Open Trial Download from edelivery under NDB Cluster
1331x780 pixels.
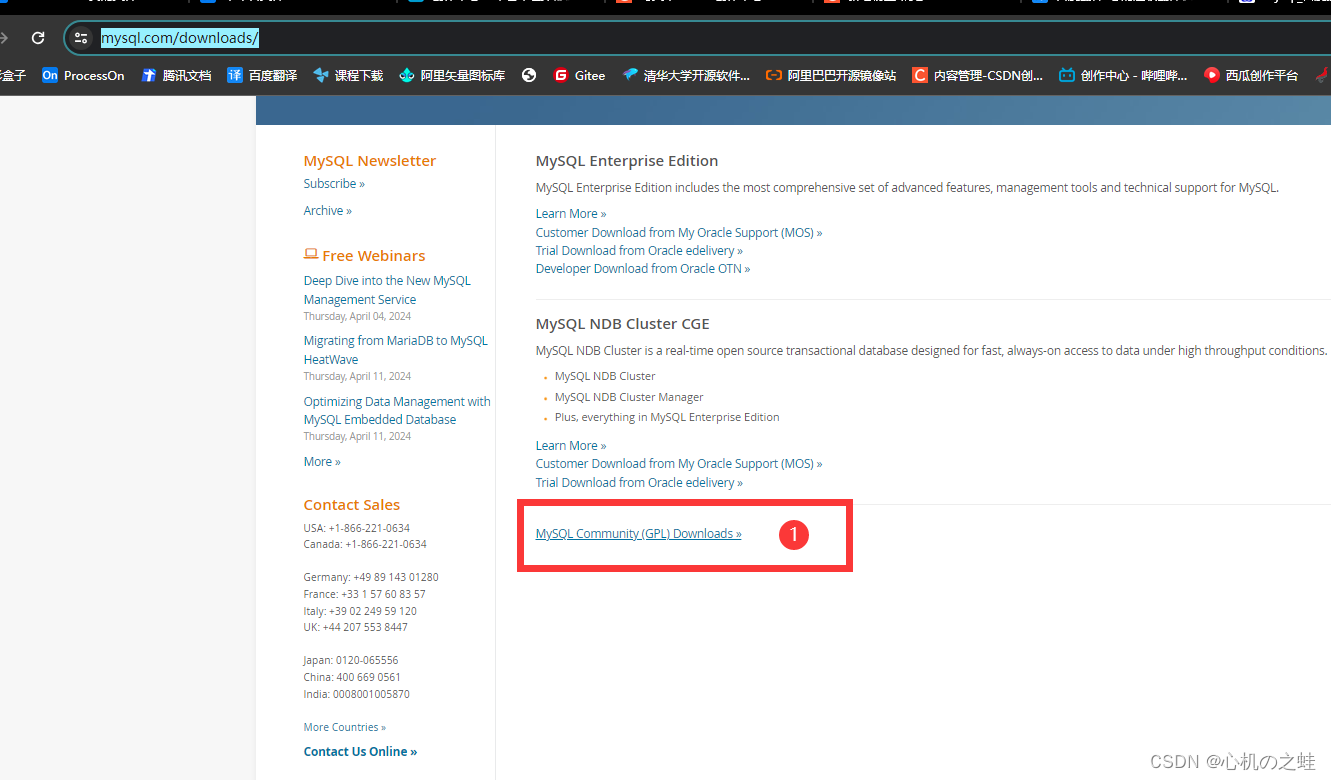tap(639, 483)
